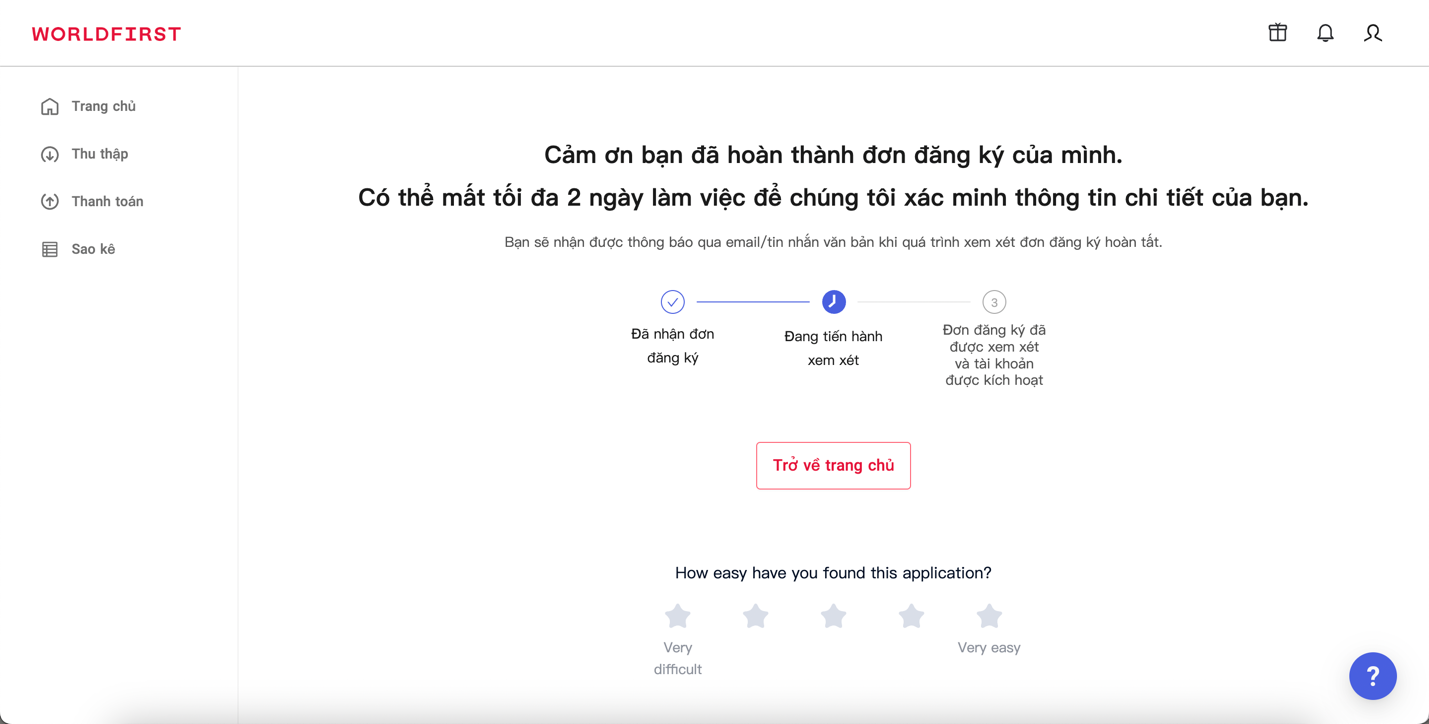Click the completed checkmark step circle

click(673, 302)
